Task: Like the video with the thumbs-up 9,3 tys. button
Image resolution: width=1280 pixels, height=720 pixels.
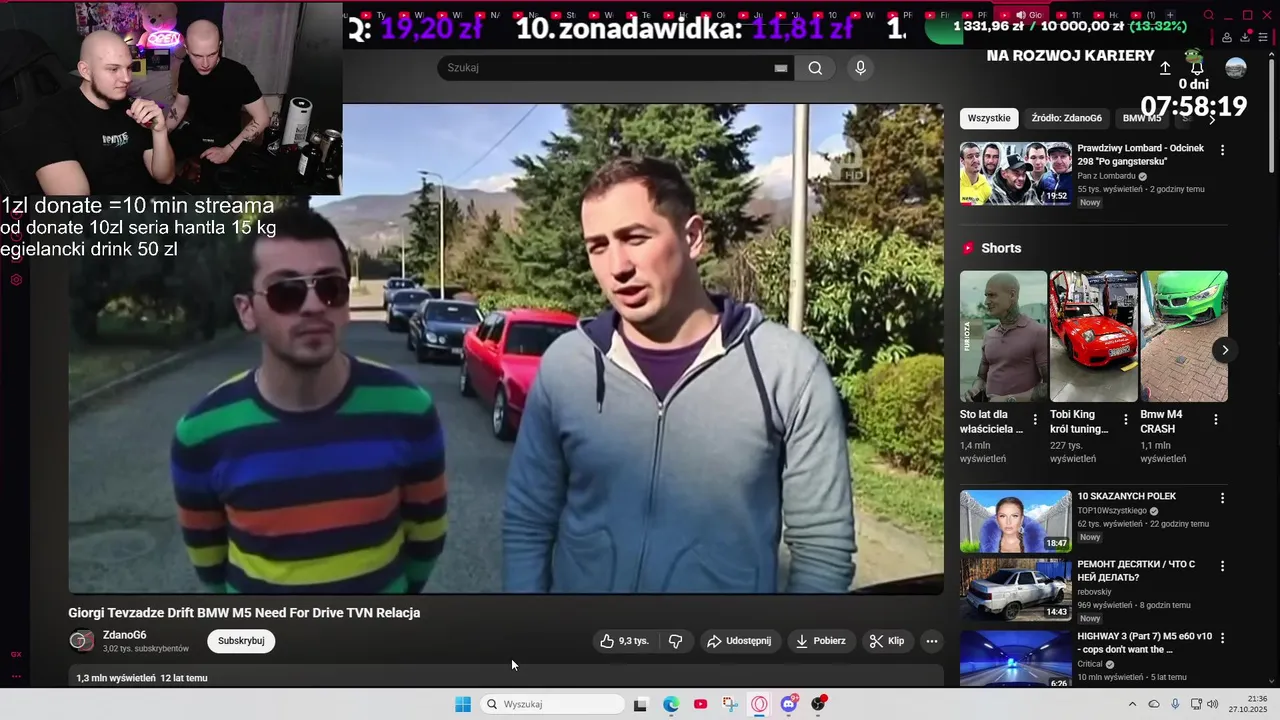Action: [x=625, y=641]
